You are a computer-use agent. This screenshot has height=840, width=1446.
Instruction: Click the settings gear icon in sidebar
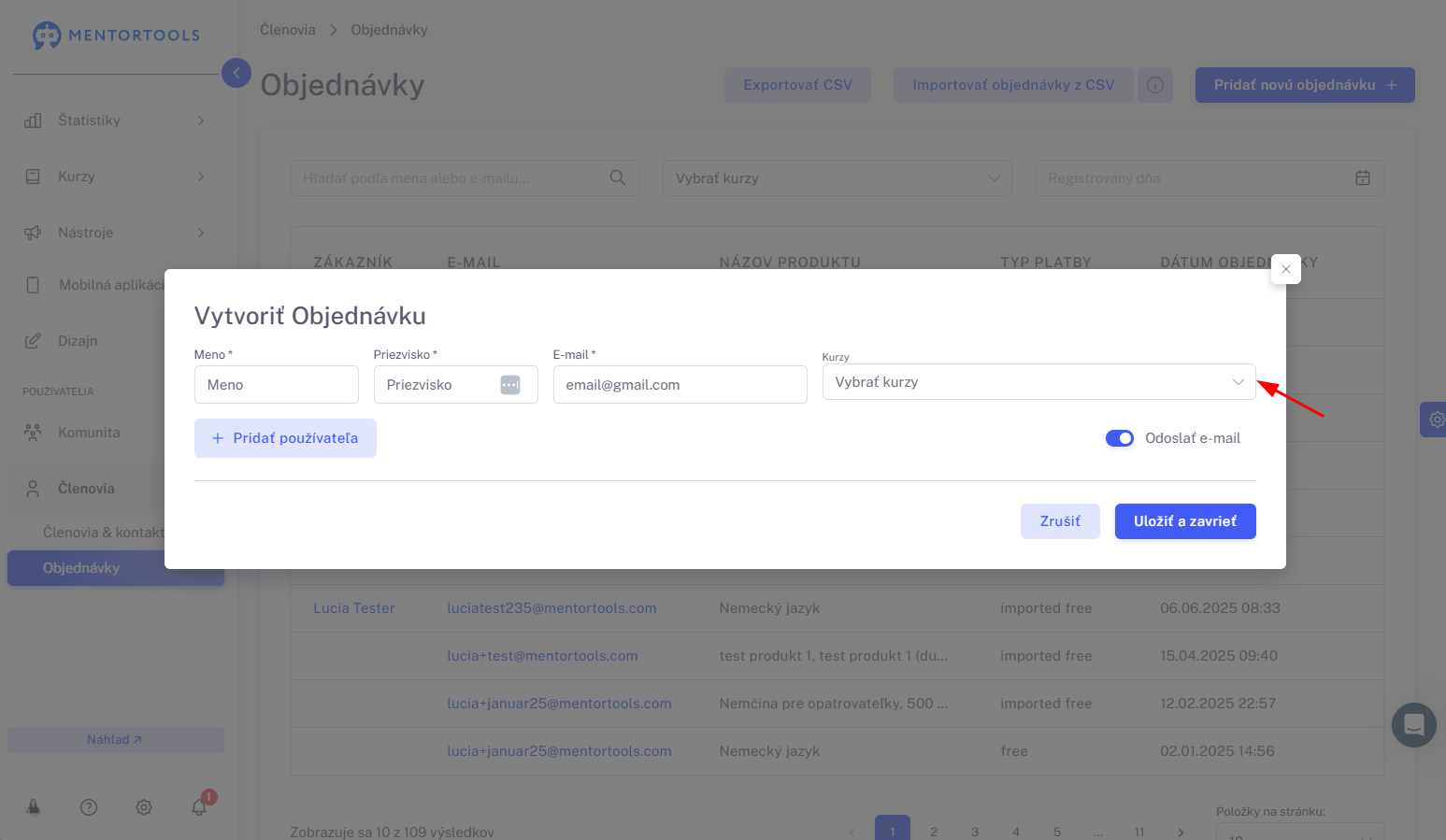coord(144,807)
